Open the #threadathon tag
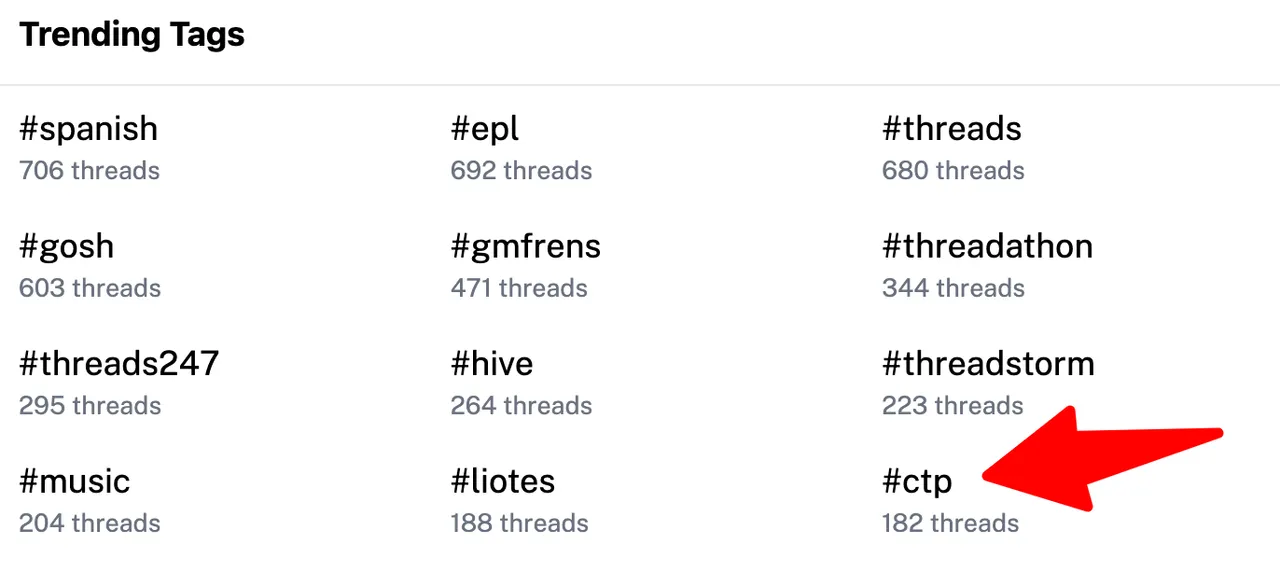The width and height of the screenshot is (1280, 573). point(987,246)
